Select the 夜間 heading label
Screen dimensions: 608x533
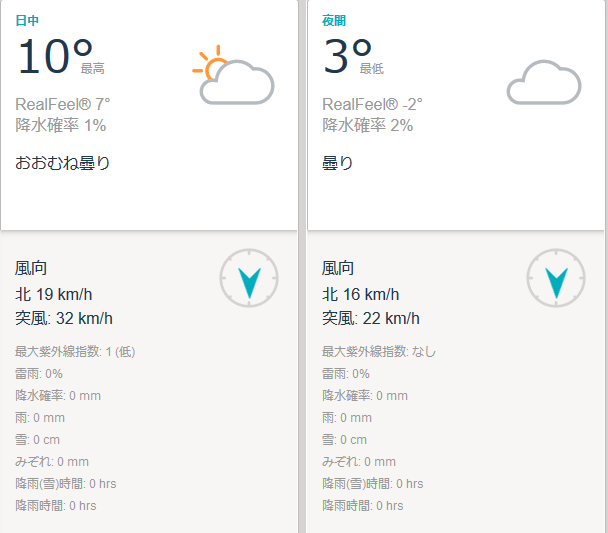334,20
